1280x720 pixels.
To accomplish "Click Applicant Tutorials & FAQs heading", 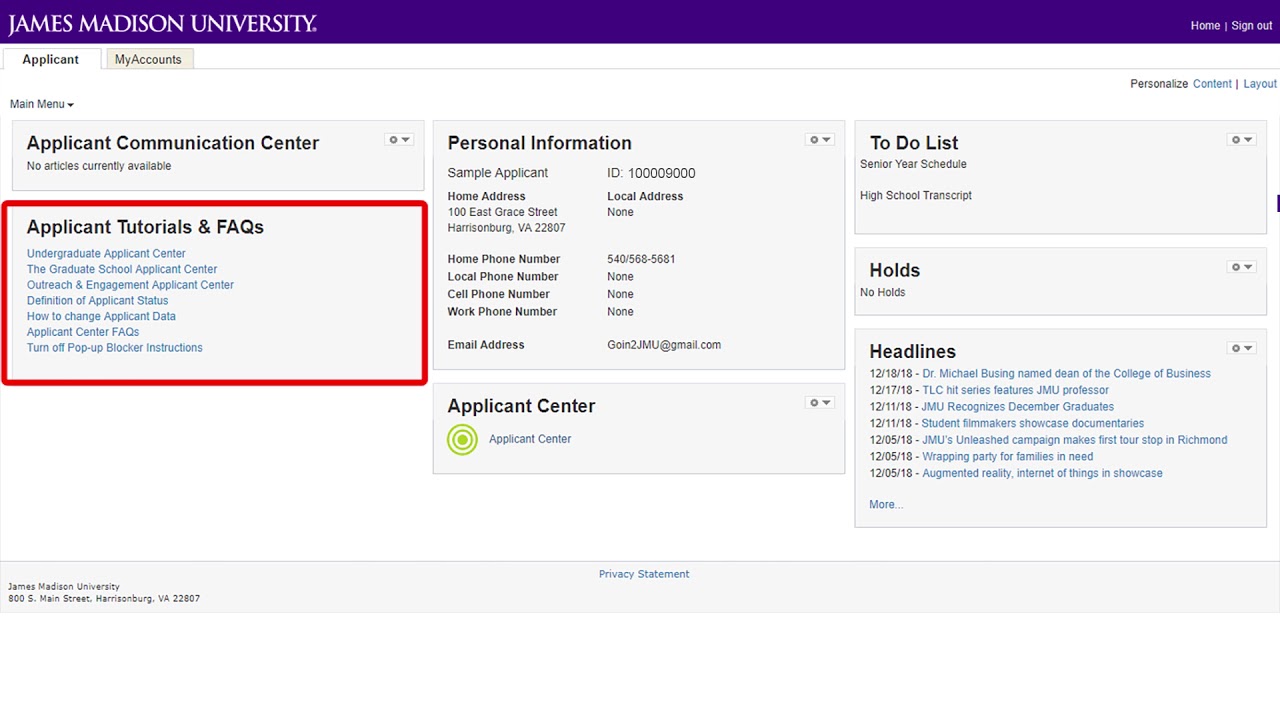I will [145, 227].
